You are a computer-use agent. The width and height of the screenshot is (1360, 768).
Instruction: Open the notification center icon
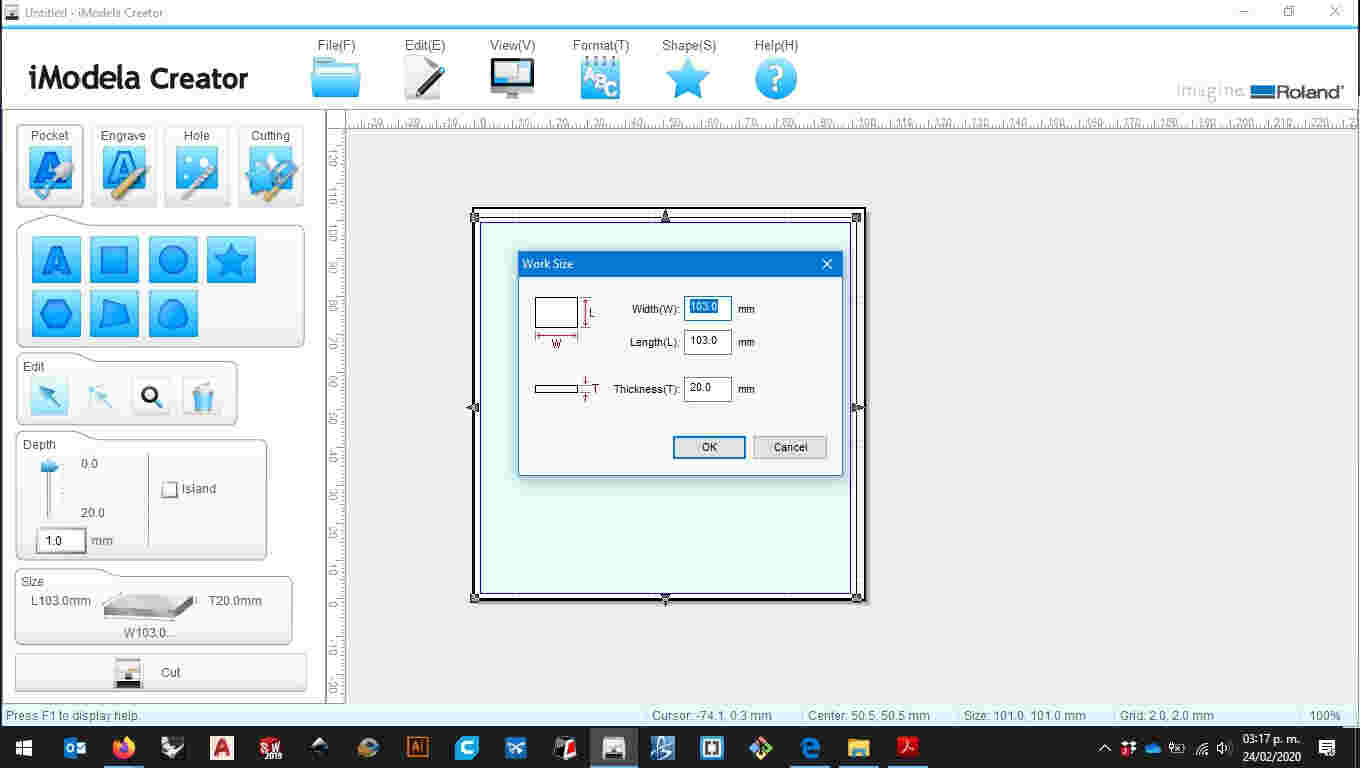pos(1328,747)
